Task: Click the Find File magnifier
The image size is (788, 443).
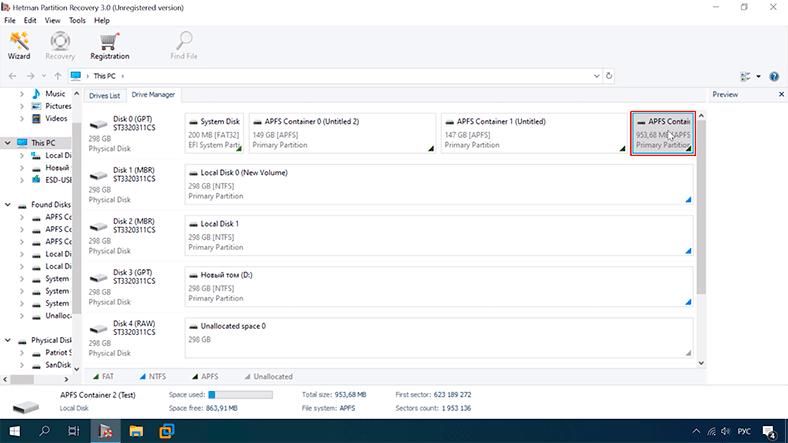Action: pos(184,46)
